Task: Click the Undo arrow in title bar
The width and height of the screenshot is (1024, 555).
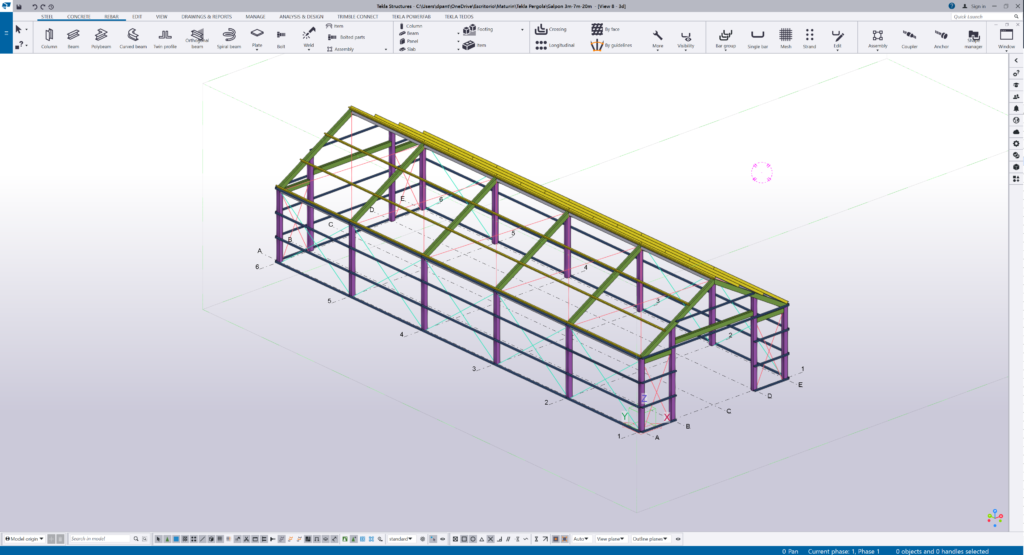Action: click(34, 6)
